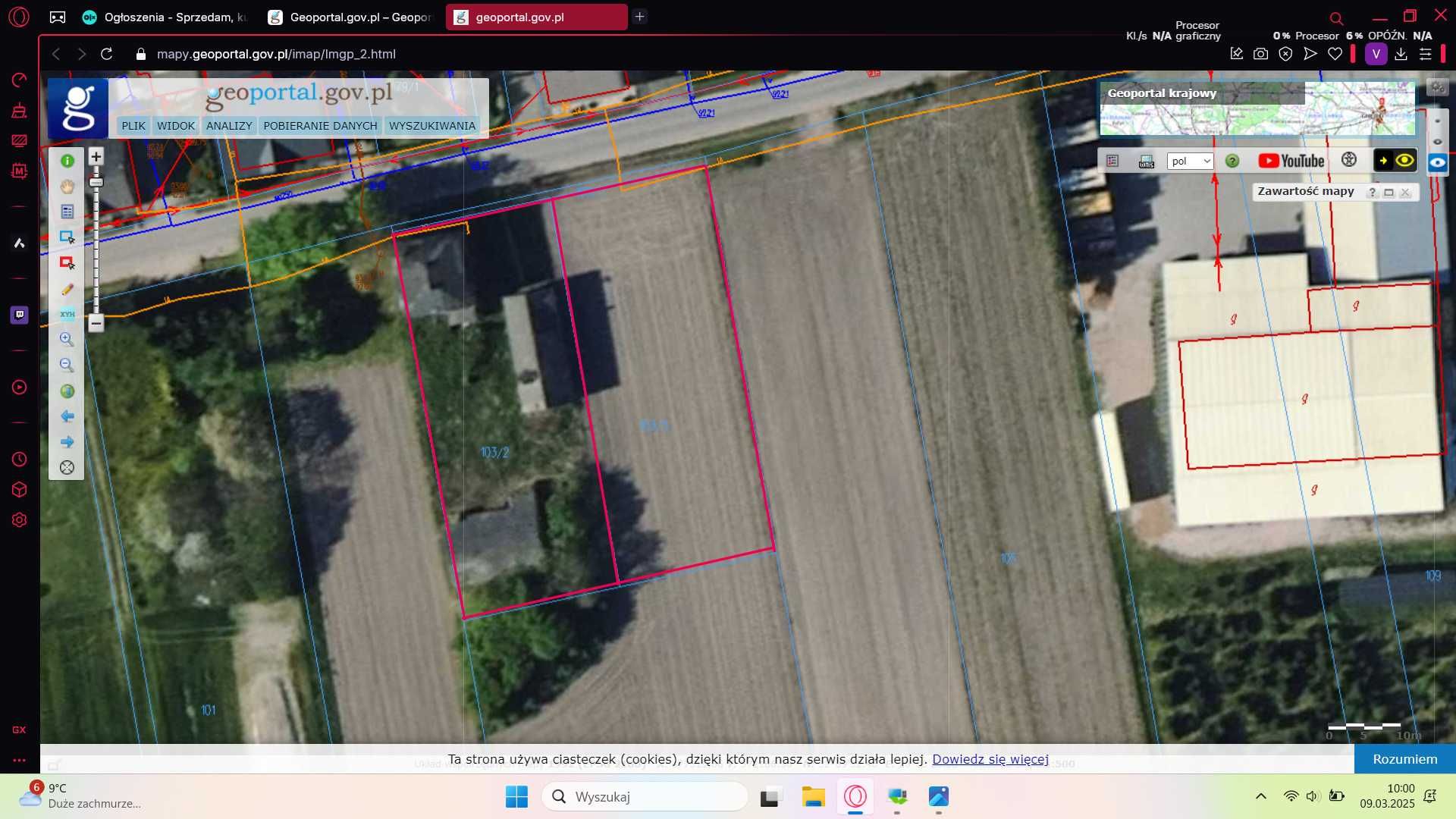Open GX Cleaner broom in sidebar
Screen dimensions: 1456x819
[20, 111]
